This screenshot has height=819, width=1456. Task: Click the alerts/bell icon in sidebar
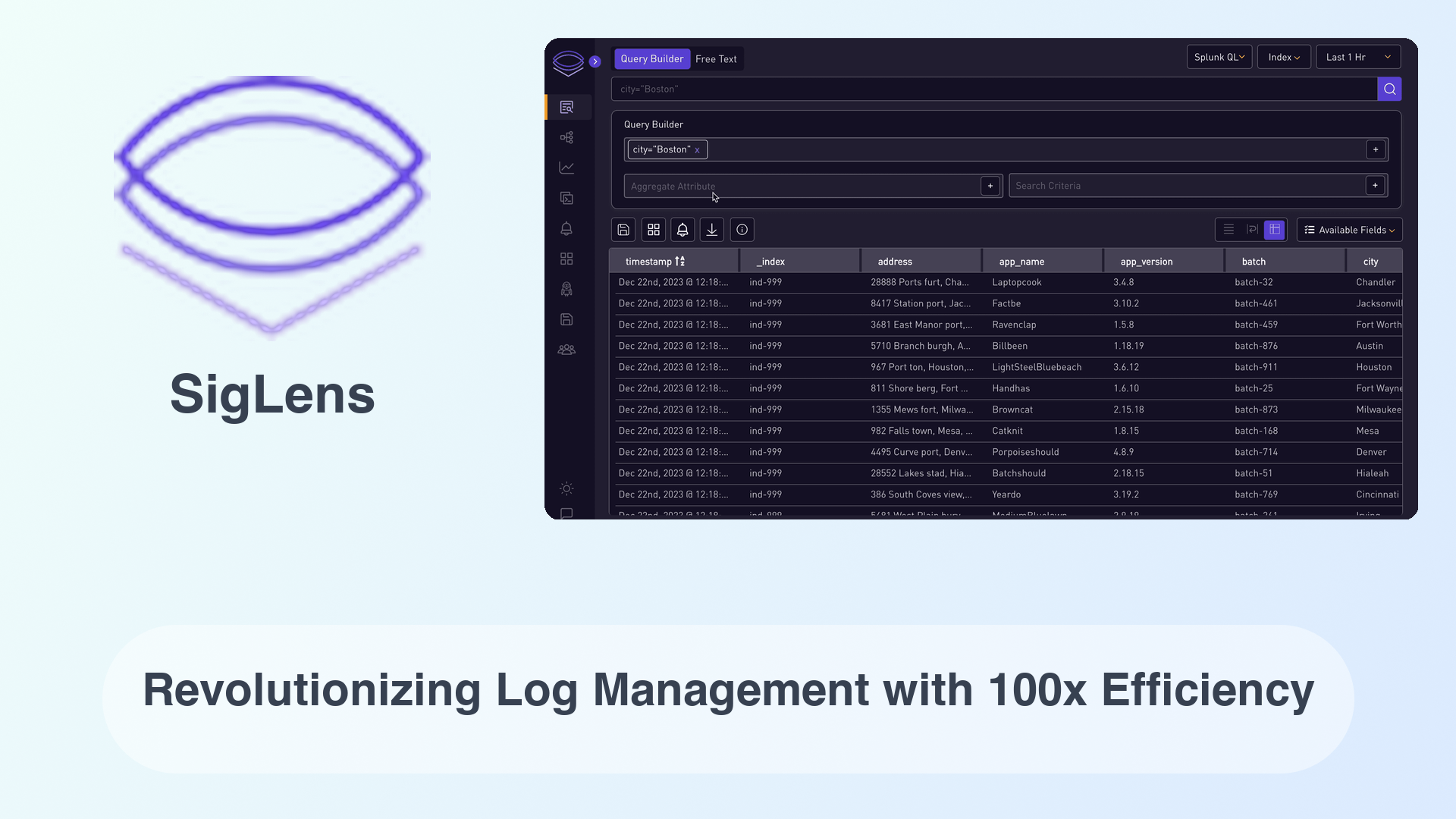(x=567, y=228)
